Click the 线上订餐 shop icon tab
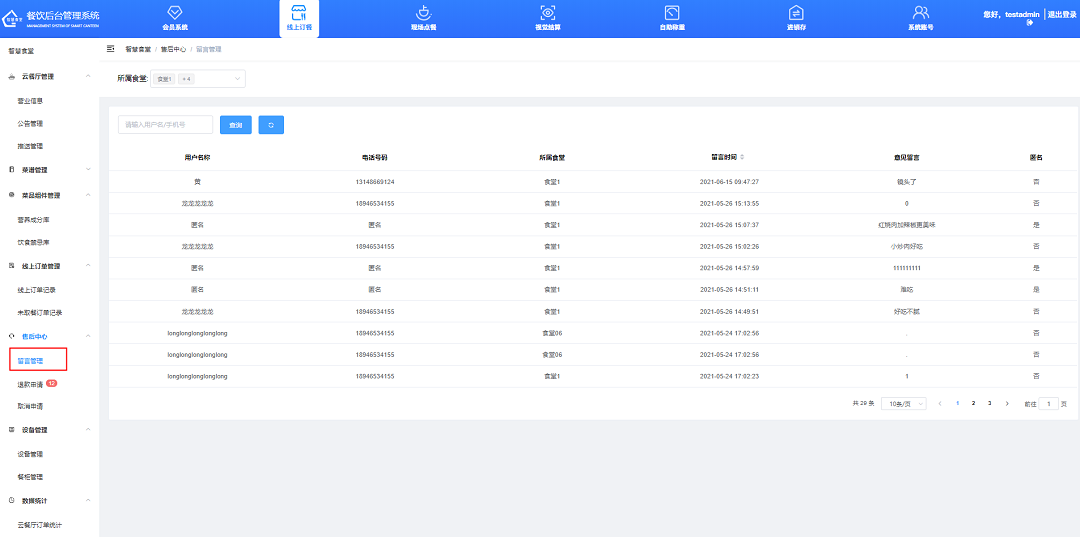Viewport: 1080px width, 537px height. click(298, 17)
